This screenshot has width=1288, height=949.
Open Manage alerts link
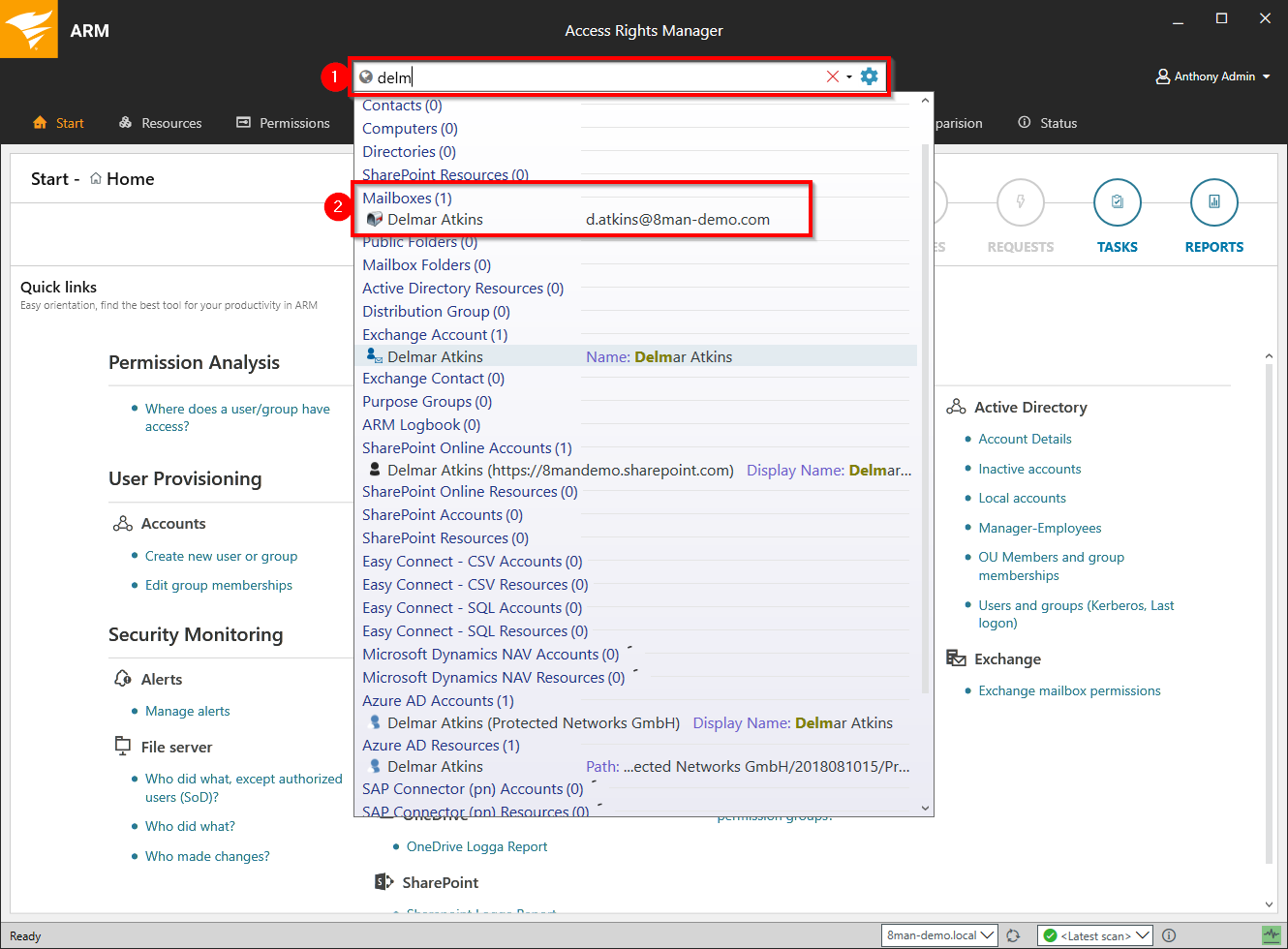[x=187, y=711]
